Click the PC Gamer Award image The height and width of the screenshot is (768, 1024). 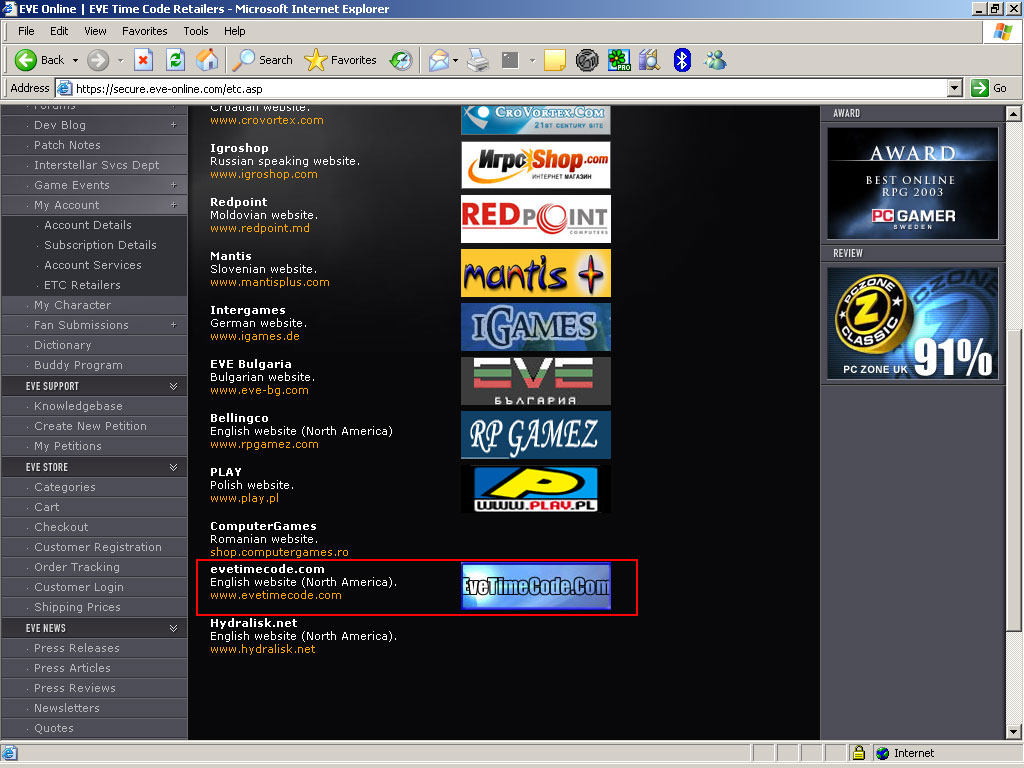(912, 184)
